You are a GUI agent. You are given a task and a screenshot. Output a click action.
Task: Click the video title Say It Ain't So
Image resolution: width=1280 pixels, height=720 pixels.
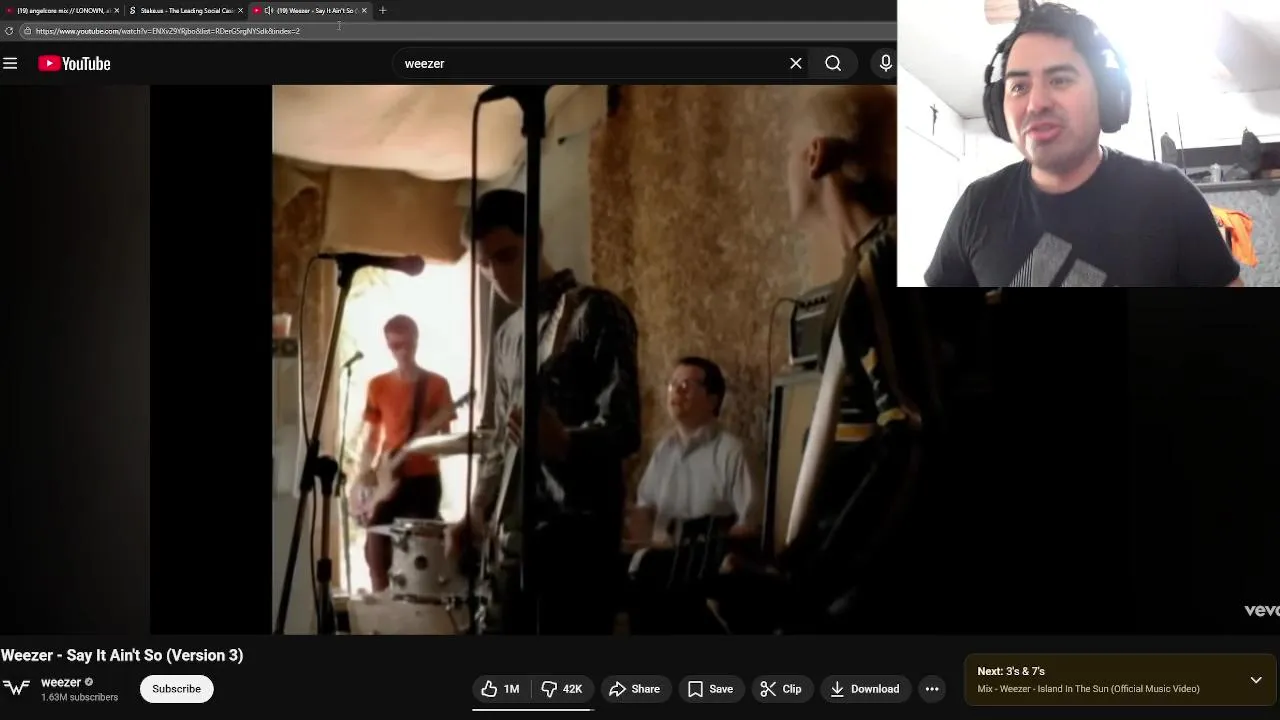coord(122,655)
